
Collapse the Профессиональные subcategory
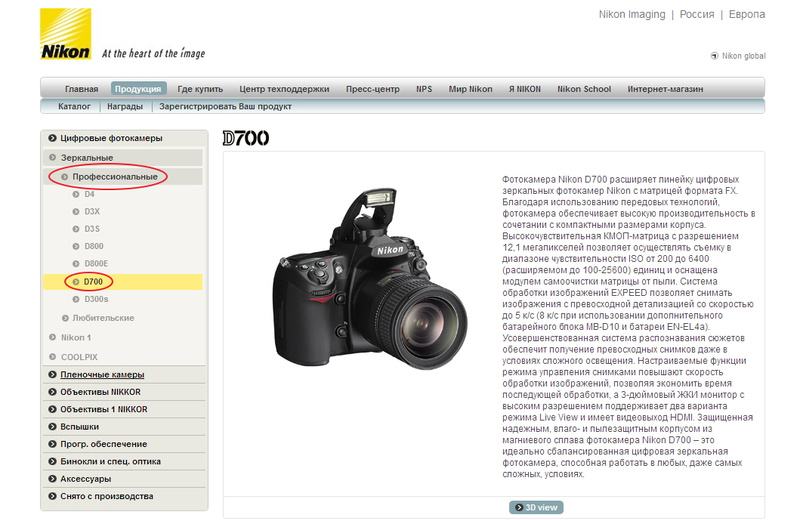[x=114, y=177]
